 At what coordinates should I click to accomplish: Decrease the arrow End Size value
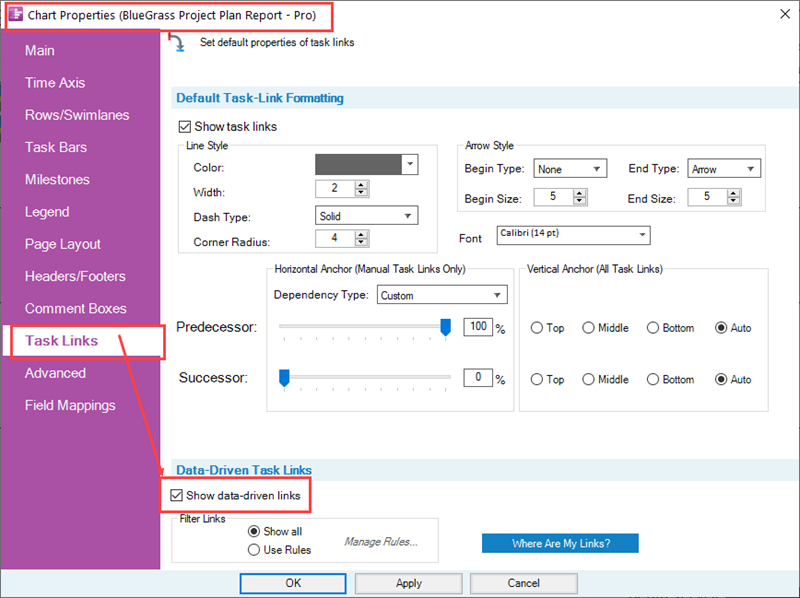tap(734, 202)
